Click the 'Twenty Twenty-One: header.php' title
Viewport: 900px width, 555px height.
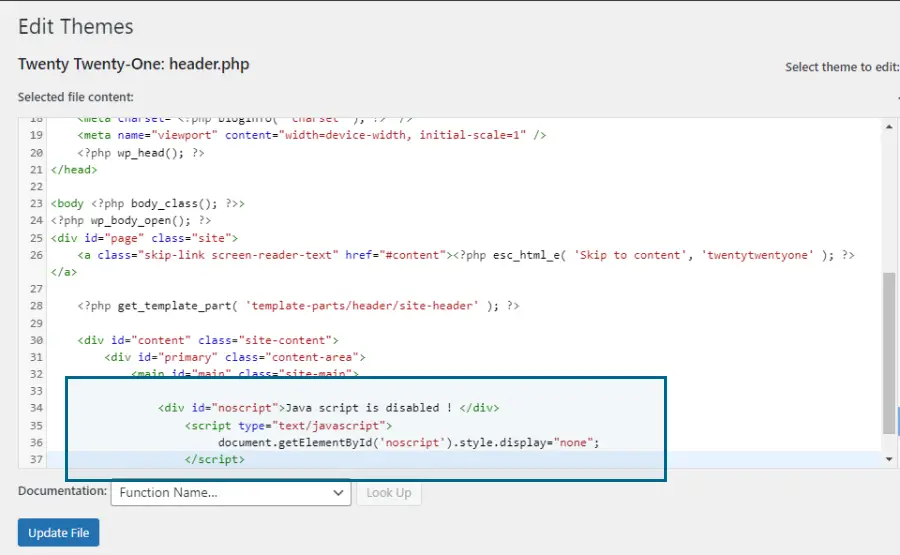[134, 64]
